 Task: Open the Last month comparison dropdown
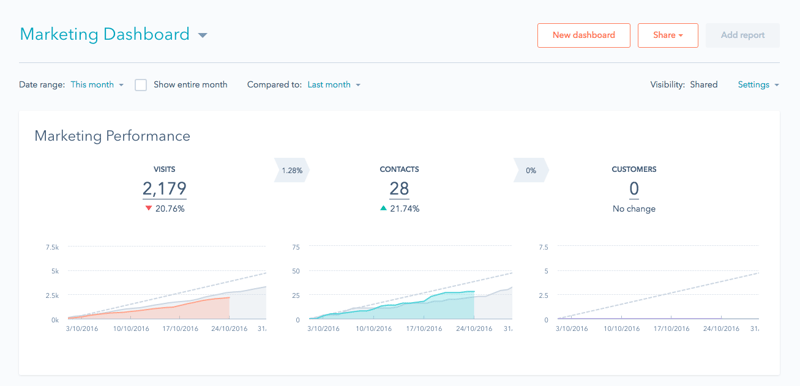coord(334,85)
